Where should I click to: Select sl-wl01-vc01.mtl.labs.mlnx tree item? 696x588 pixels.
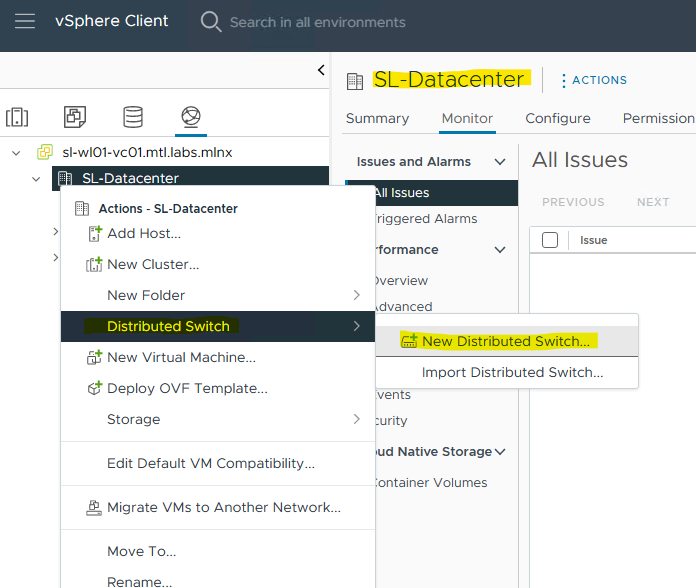click(x=147, y=152)
